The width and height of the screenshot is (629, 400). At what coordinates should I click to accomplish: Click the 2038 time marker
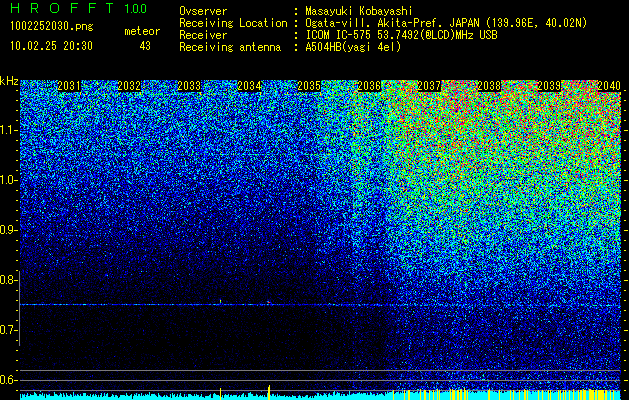pos(489,86)
